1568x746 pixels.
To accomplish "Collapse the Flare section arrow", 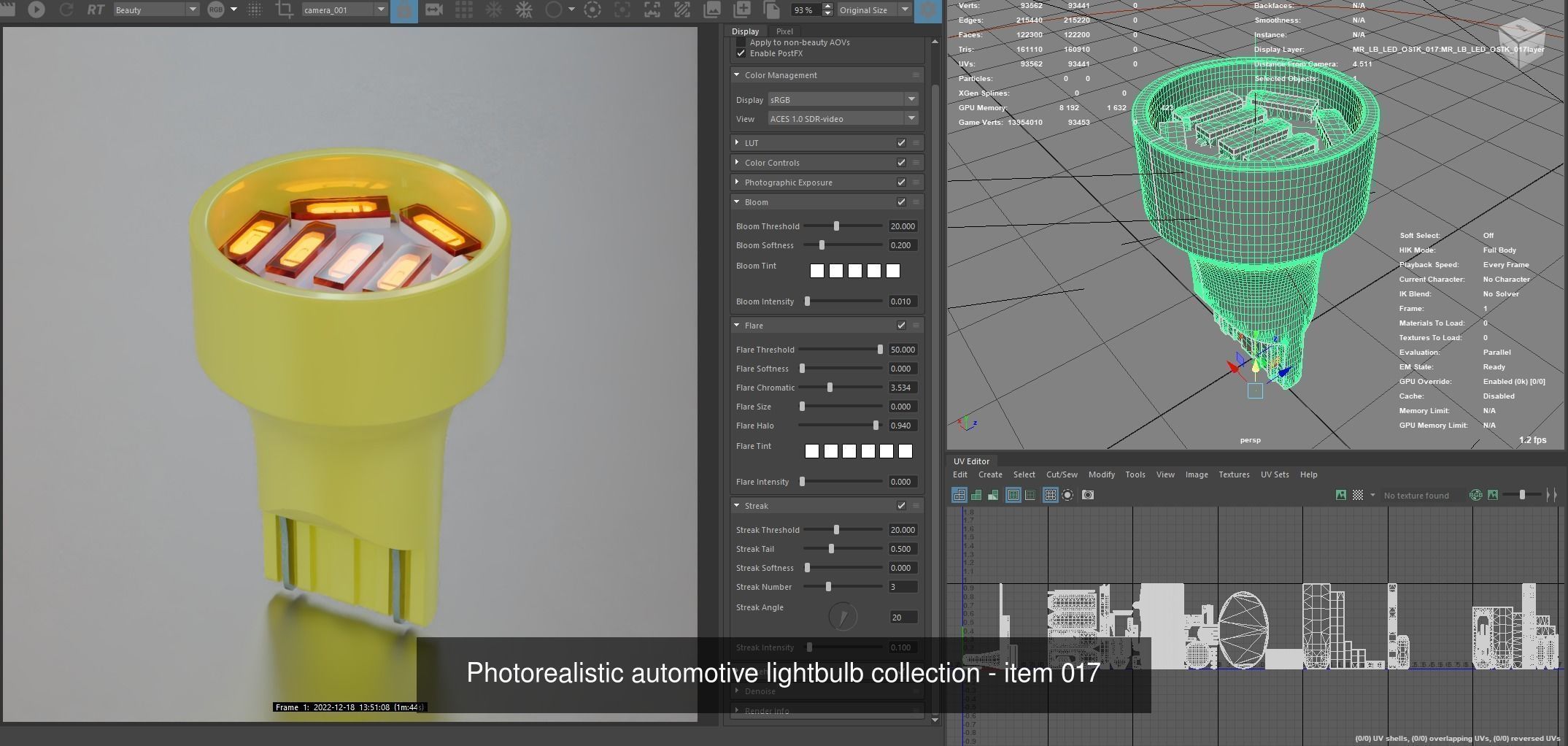I will (737, 325).
